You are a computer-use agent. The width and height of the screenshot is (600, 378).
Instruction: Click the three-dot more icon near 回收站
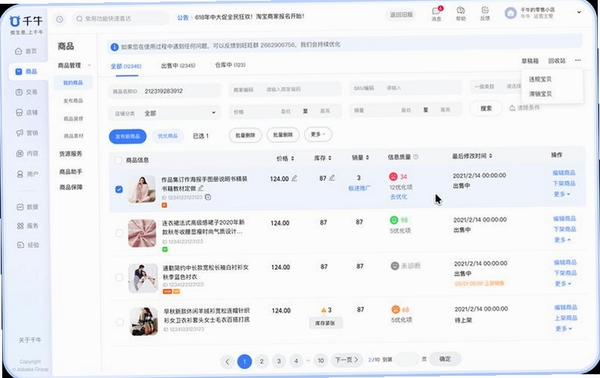click(x=578, y=60)
